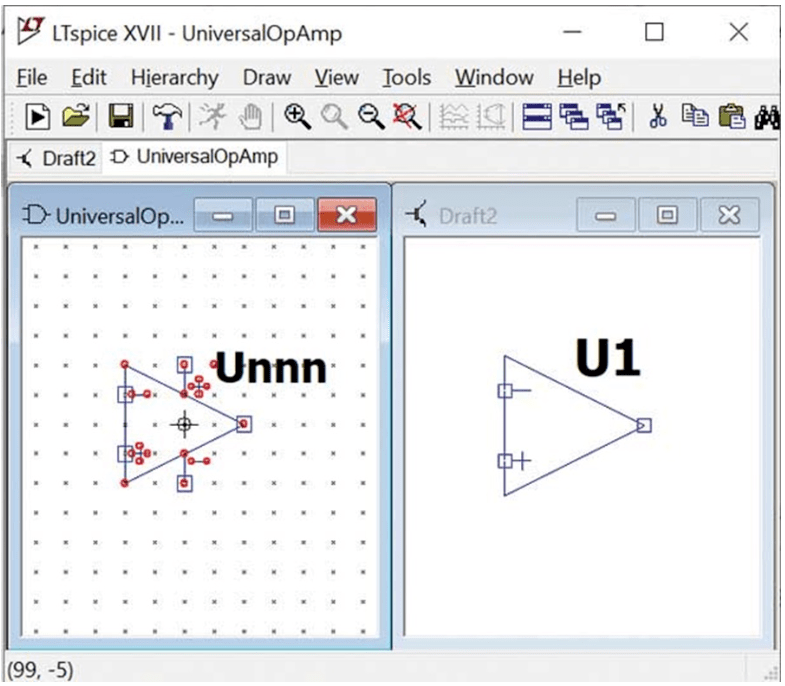Screen dimensions: 785x686
Task: Click U1 non-inverting input pin in Draft2
Action: tap(505, 461)
